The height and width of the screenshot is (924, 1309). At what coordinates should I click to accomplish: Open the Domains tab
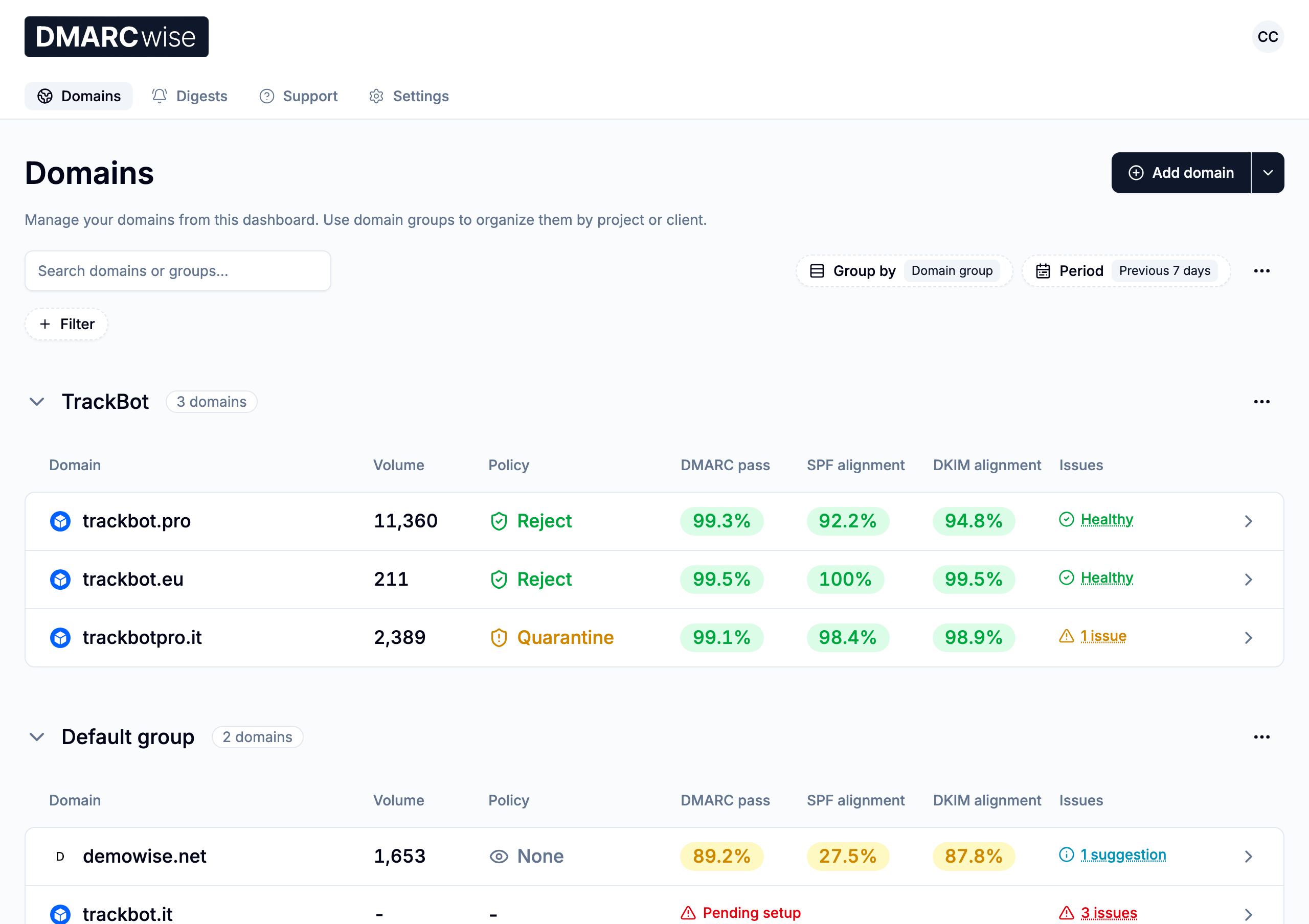point(79,96)
